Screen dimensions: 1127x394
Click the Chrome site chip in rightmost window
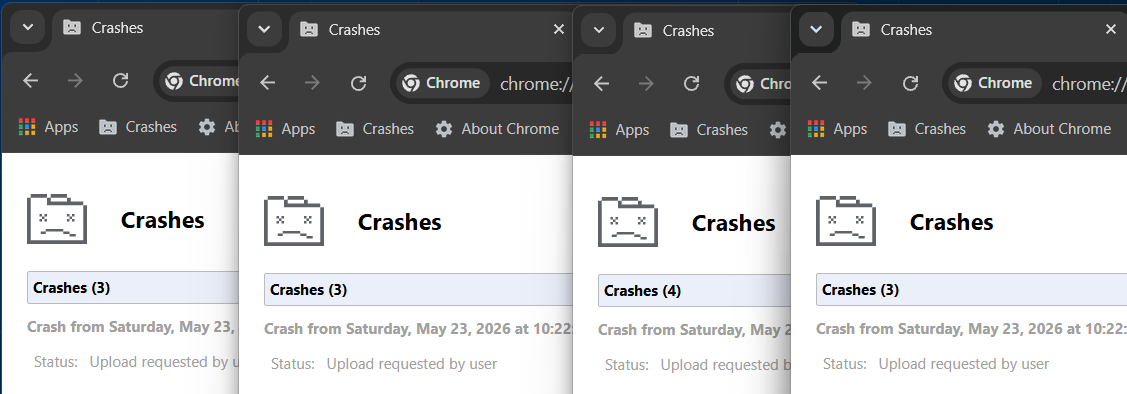pyautogui.click(x=995, y=83)
